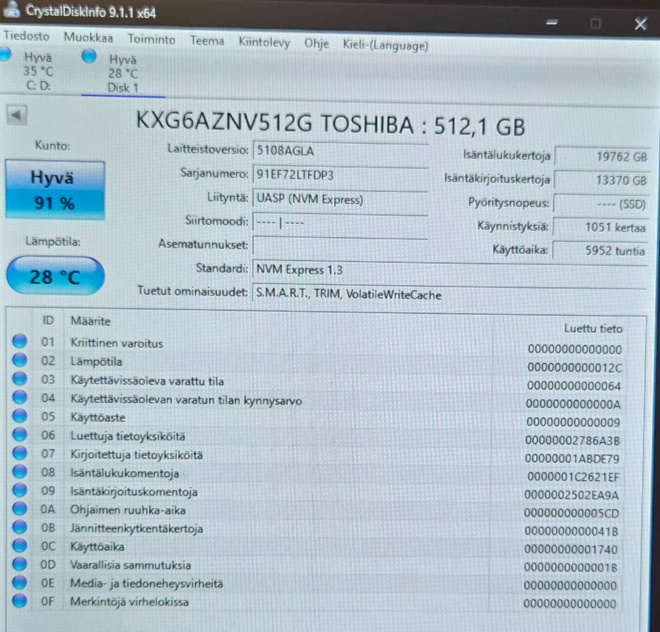Click the Isäntälukukertoja value 19762 GB
The height and width of the screenshot is (632, 660).
tap(601, 157)
